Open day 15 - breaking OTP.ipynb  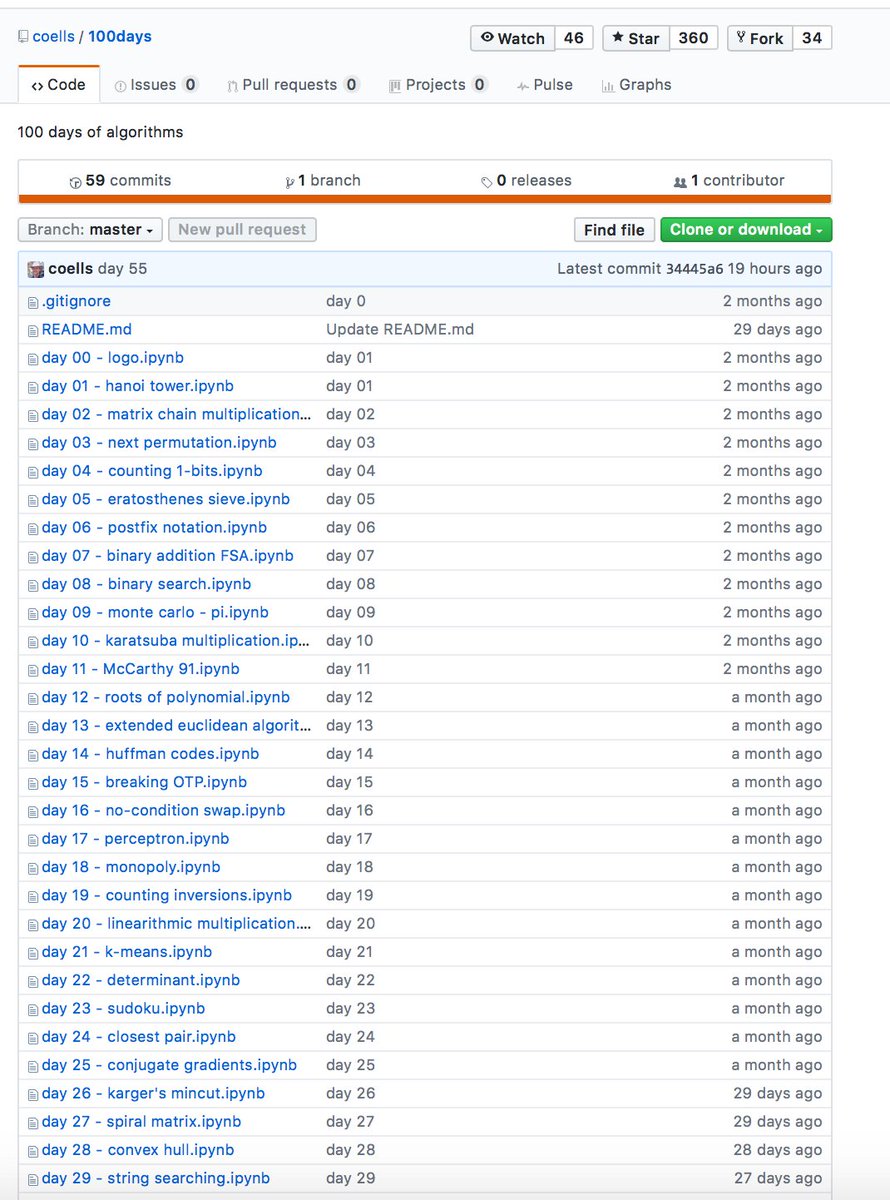tap(144, 782)
